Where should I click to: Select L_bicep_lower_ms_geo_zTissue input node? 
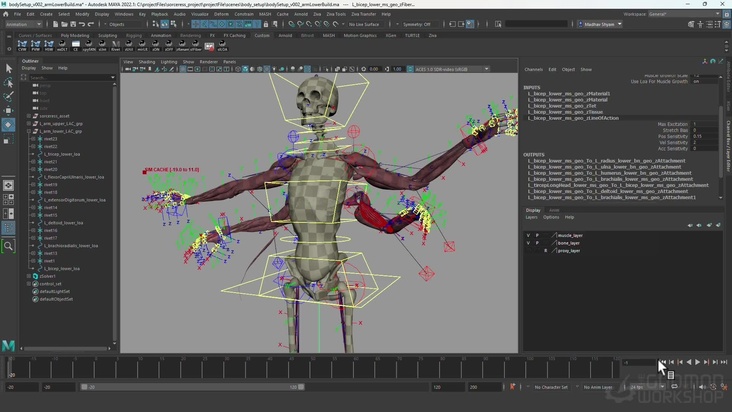[565, 112]
